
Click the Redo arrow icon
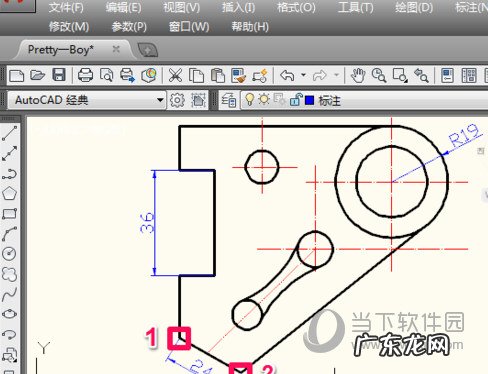[x=319, y=75]
